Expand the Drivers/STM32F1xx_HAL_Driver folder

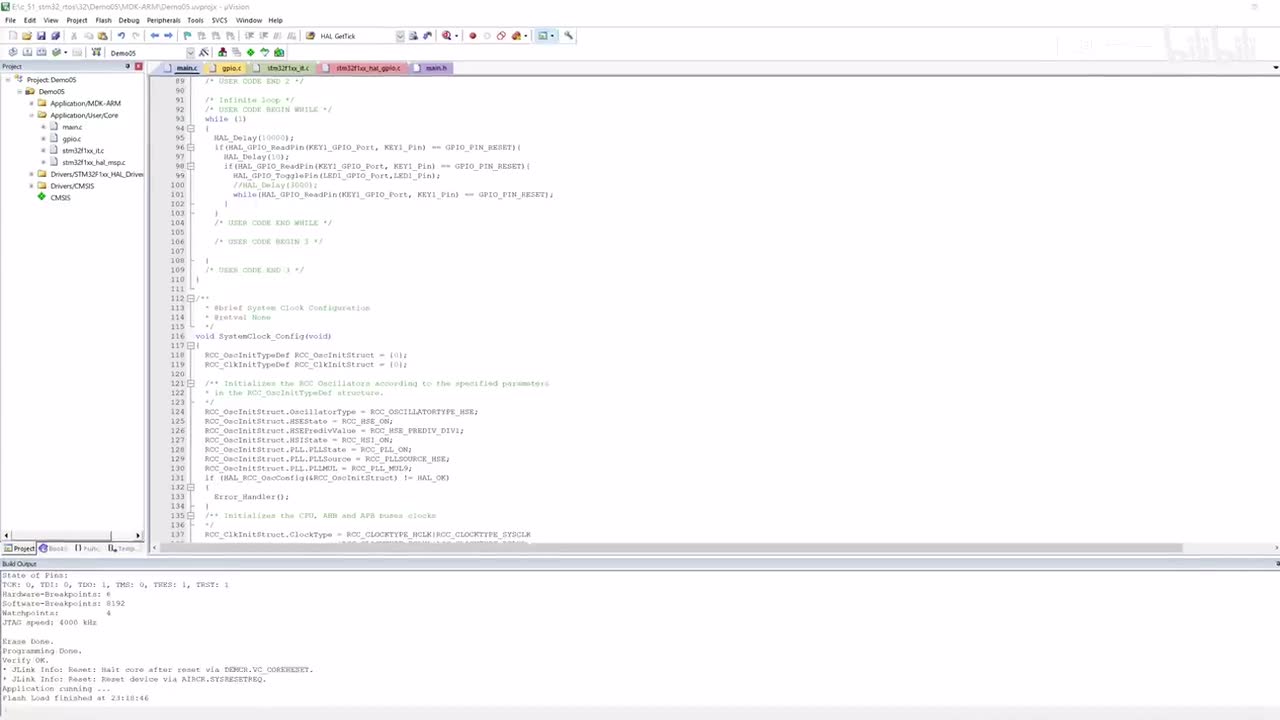[31, 174]
